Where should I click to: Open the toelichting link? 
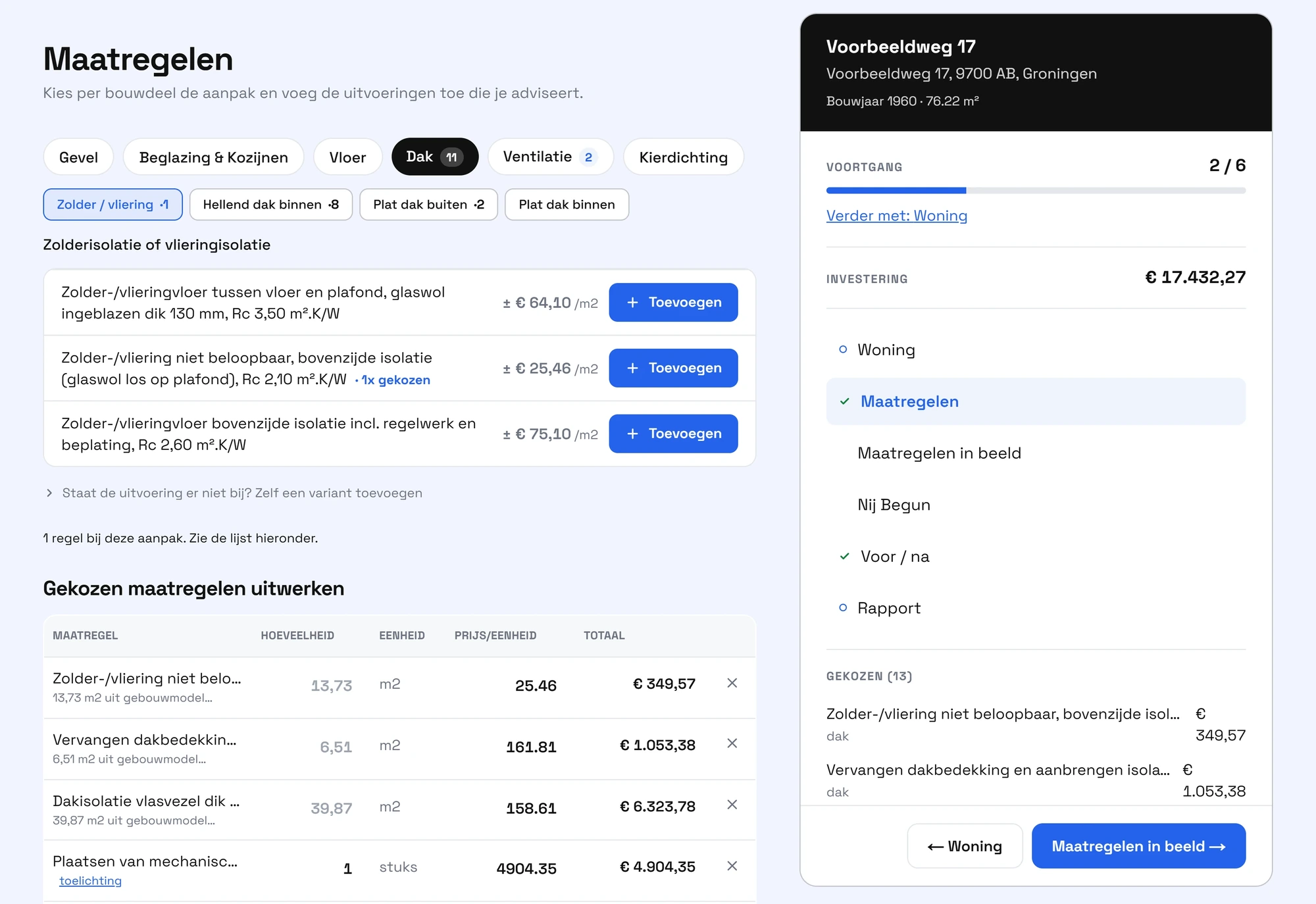90,881
